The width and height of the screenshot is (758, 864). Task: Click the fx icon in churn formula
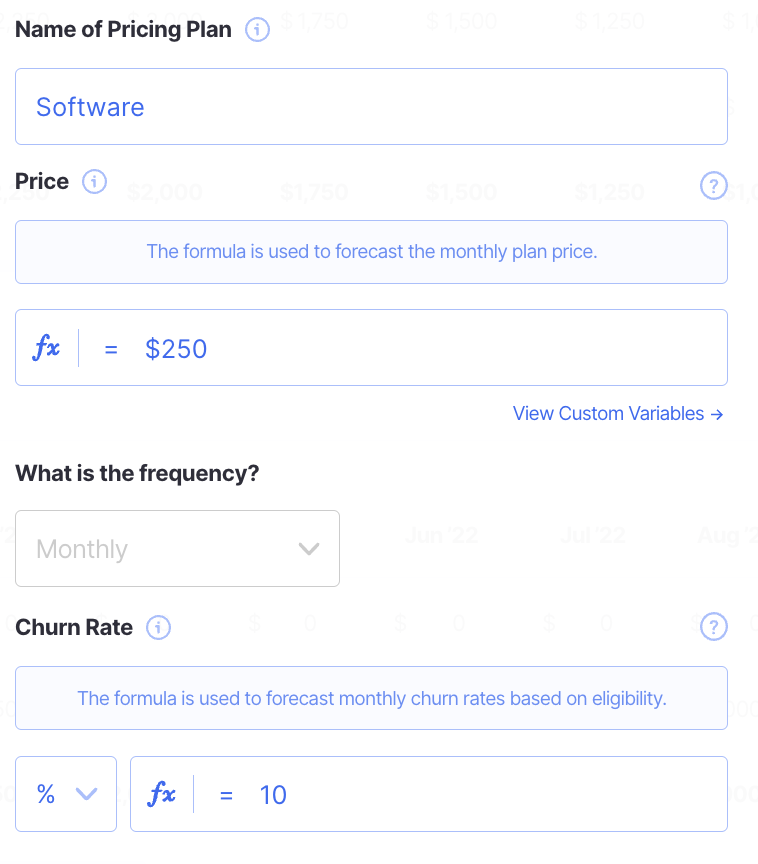[x=162, y=795]
